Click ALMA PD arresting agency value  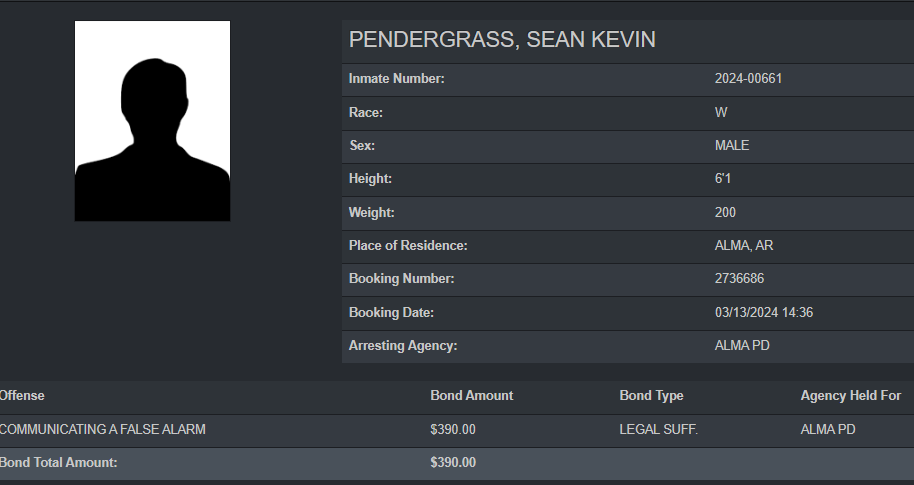click(742, 346)
